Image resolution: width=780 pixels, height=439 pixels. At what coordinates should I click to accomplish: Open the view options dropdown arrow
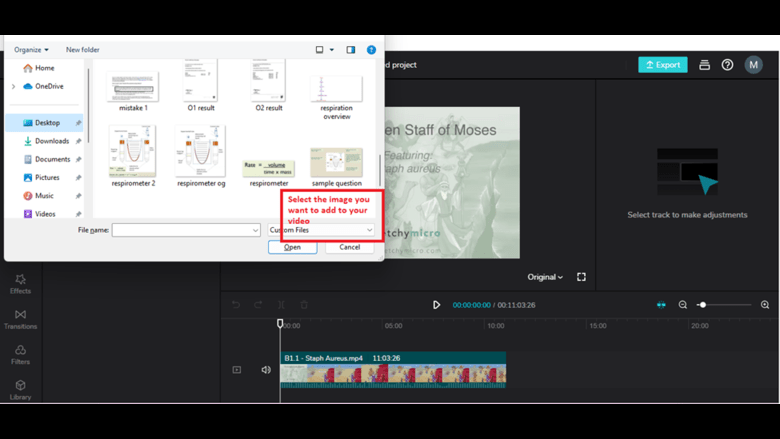point(332,50)
